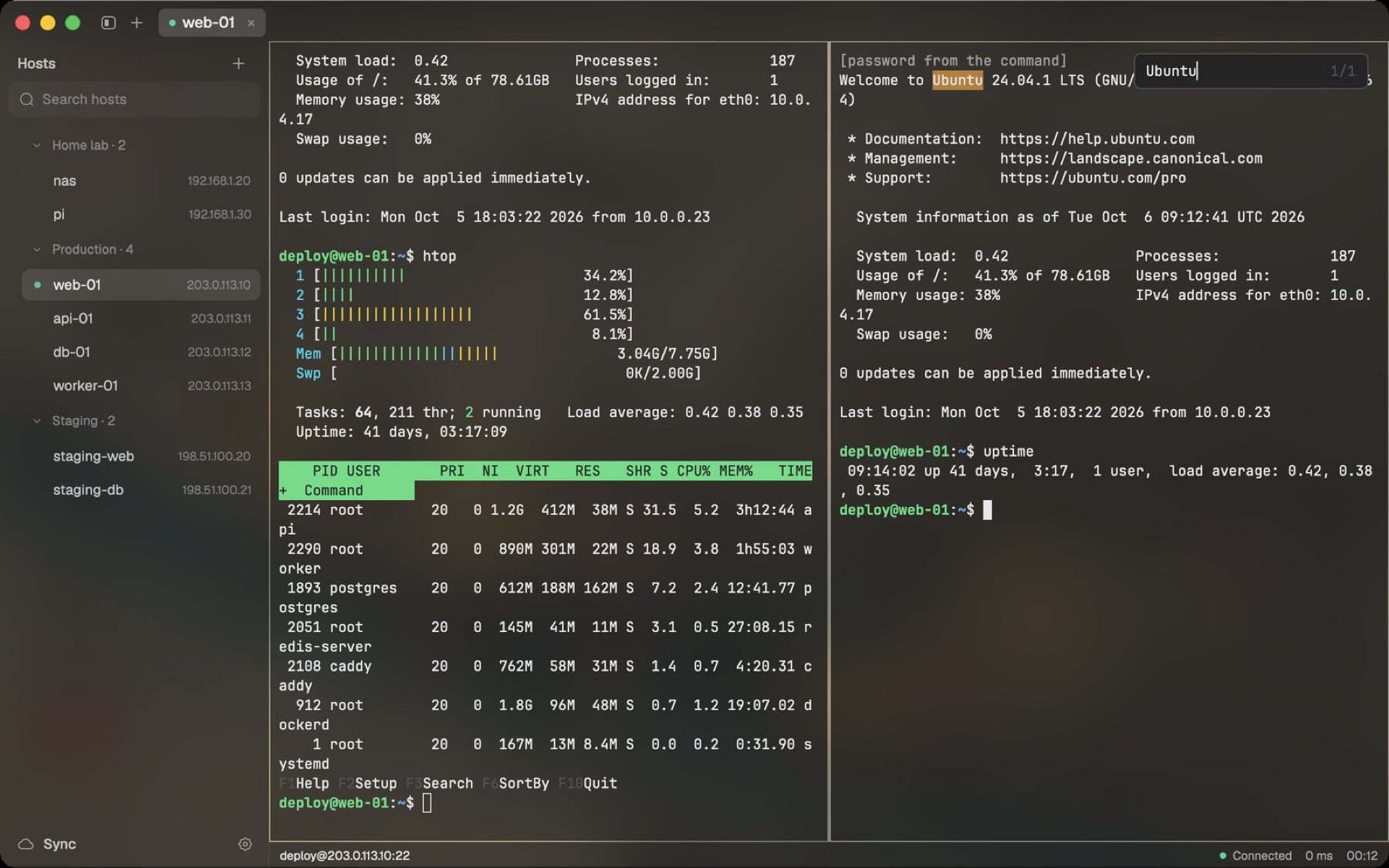Click the search magnifier icon in sidebar
Image resolution: width=1389 pixels, height=868 pixels.
click(x=27, y=100)
